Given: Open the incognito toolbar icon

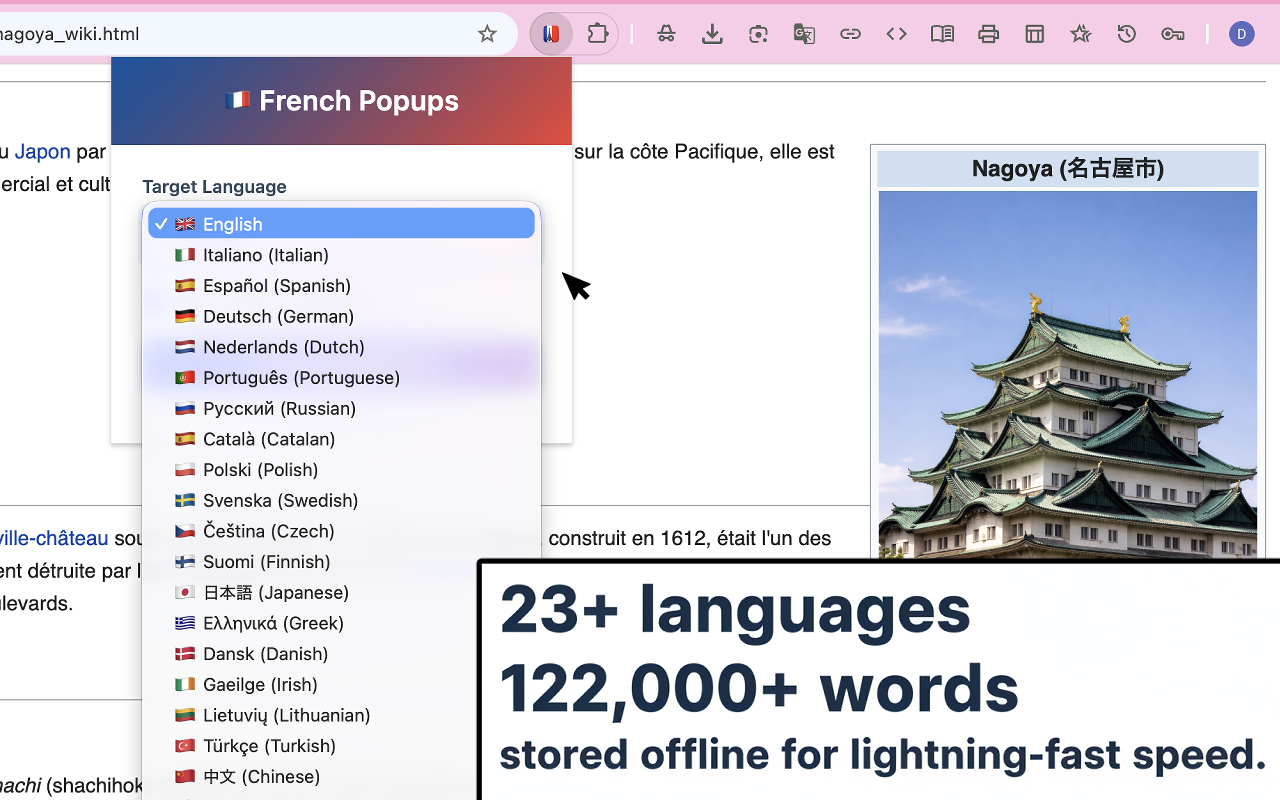Looking at the screenshot, I should pos(666,34).
